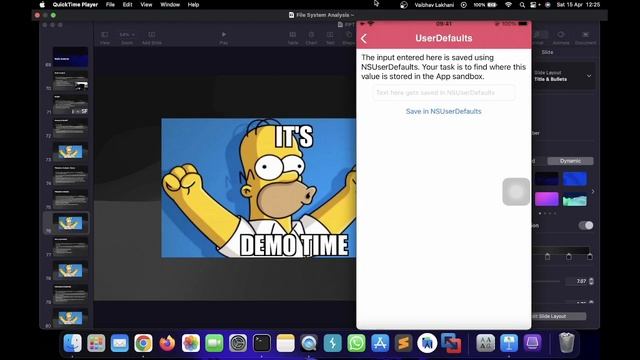Open Mail from the Dock
The width and height of the screenshot is (640, 360).
[x=120, y=343]
